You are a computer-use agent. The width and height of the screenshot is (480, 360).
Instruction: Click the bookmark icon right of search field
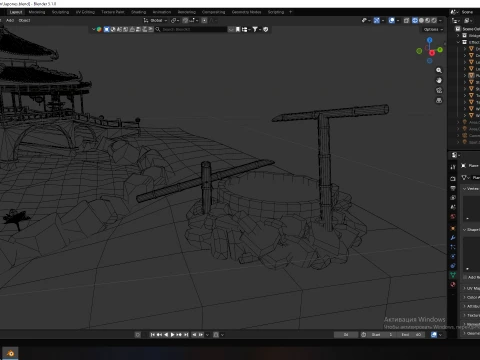238,29
